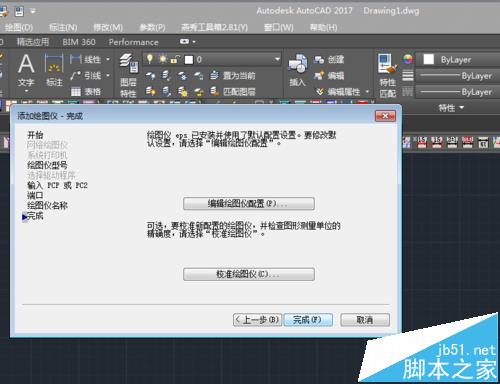500x384 pixels.
Task: Open the ByLayer linetype dropdown
Action: pos(459,92)
